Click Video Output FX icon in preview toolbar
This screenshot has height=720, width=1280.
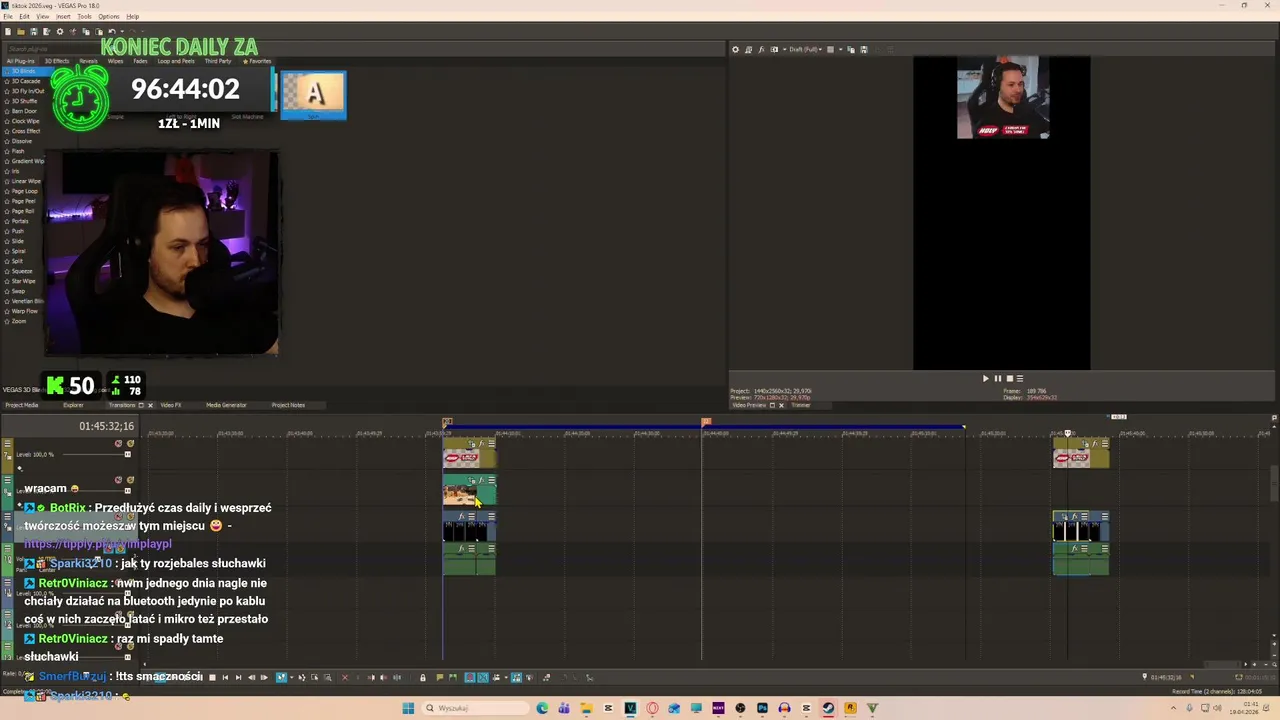click(761, 50)
